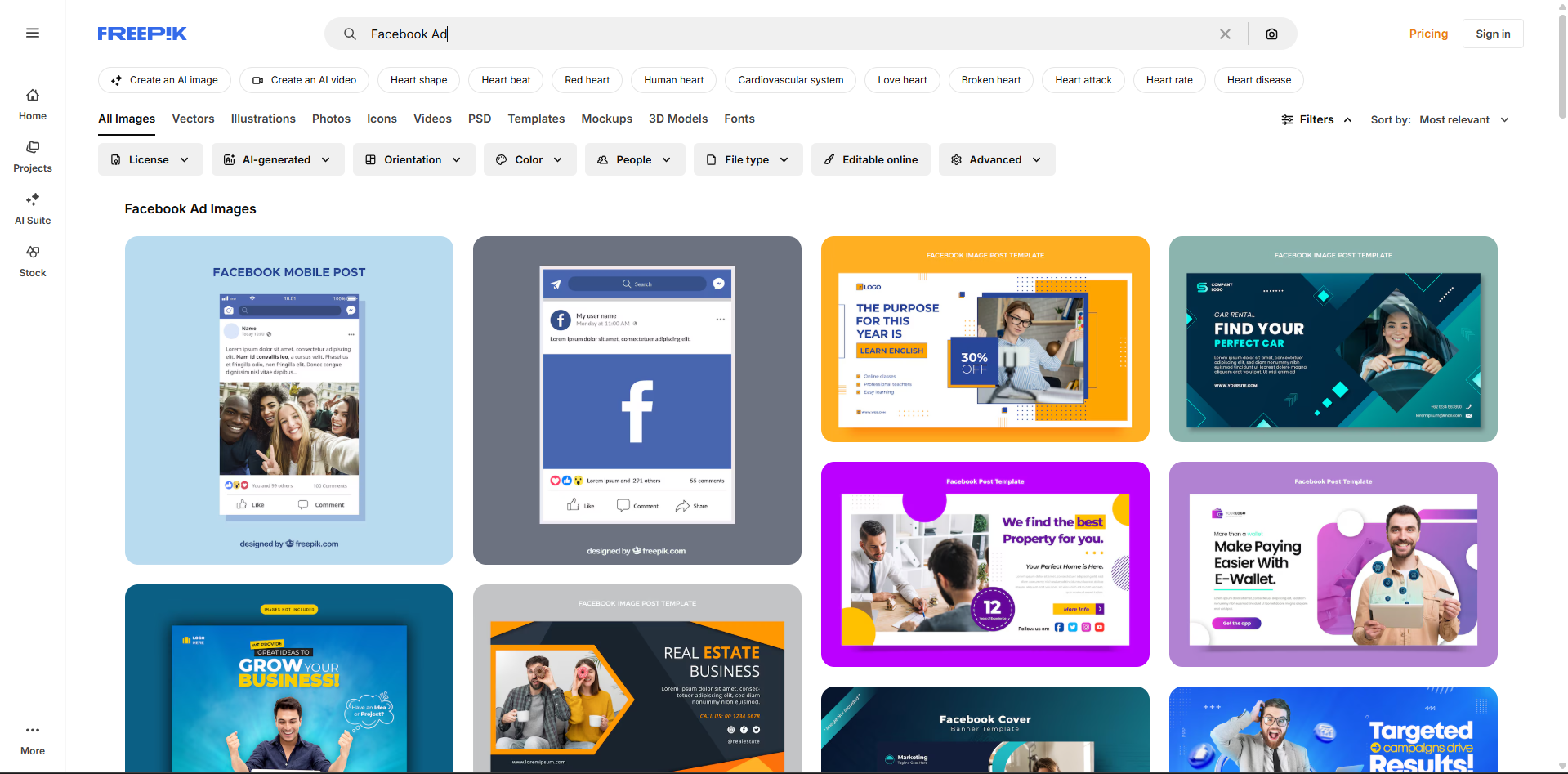This screenshot has height=774, width=1568.
Task: Open the License filter dropdown
Action: pyautogui.click(x=150, y=159)
